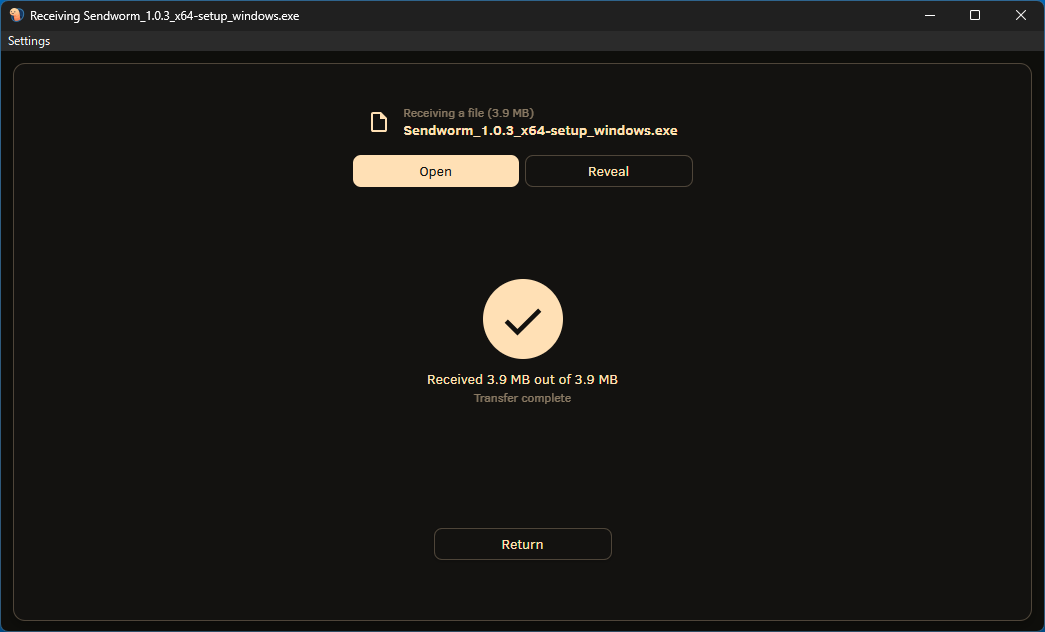Click empty title bar space left of minimize

point(650,16)
